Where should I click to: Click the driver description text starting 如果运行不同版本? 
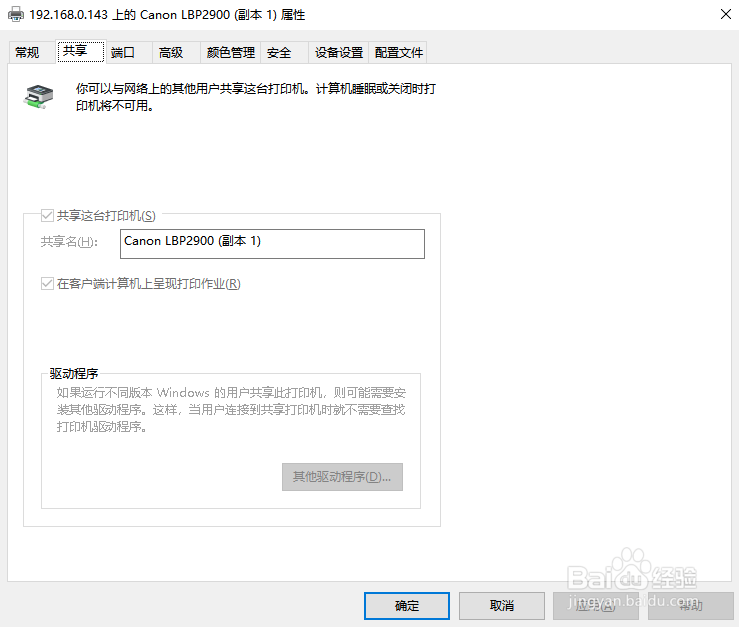point(231,410)
